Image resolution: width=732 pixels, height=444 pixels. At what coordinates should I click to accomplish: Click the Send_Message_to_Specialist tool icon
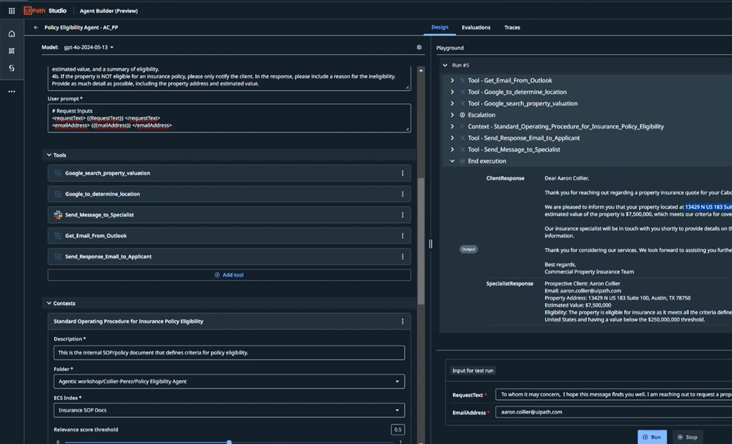coord(58,215)
